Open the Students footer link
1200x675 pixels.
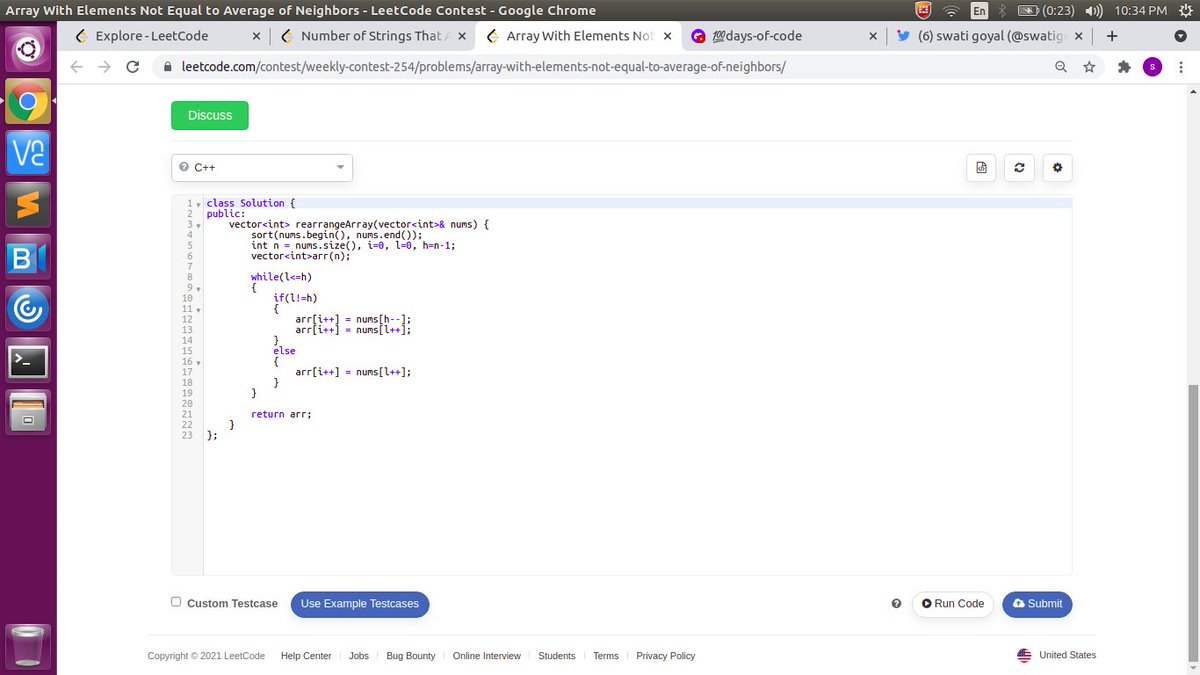tap(557, 656)
